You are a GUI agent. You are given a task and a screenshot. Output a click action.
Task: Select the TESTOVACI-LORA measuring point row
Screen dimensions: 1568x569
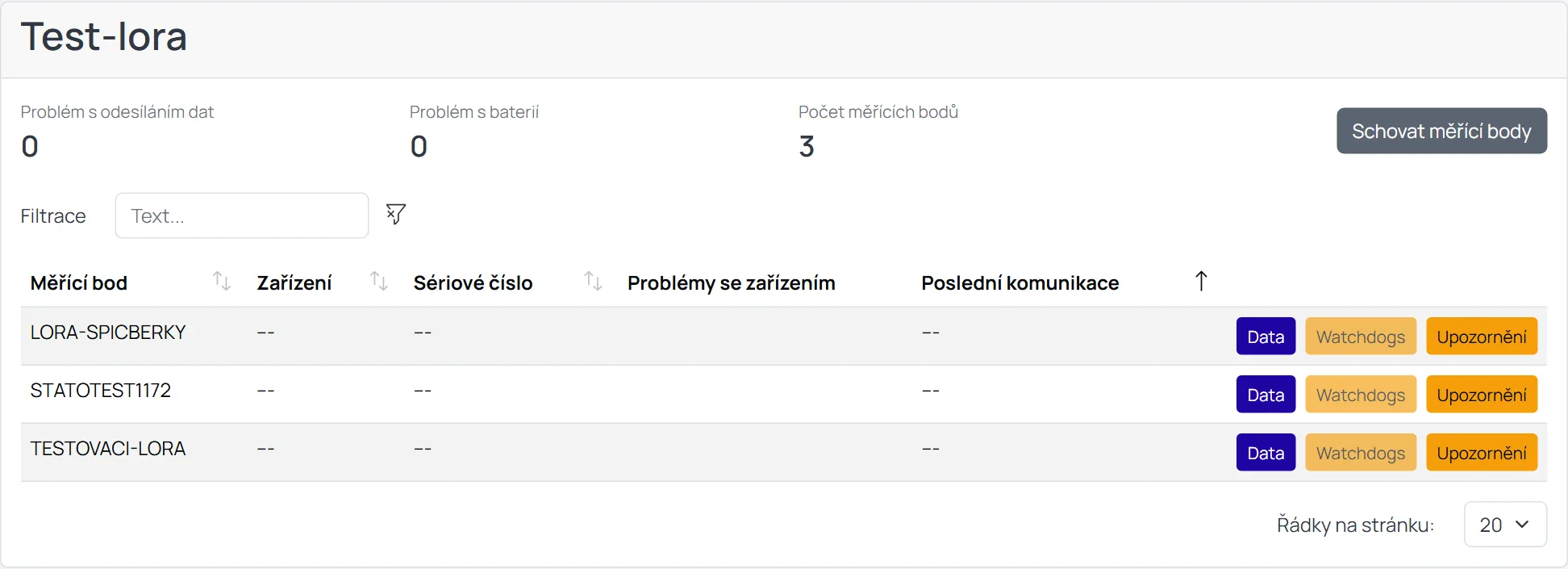tap(784, 452)
